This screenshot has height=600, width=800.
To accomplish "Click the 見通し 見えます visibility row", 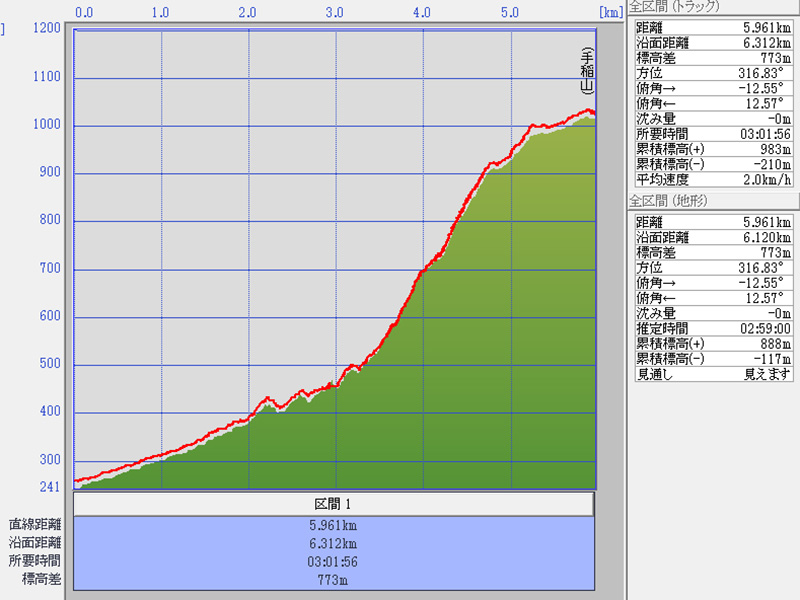I will (713, 373).
